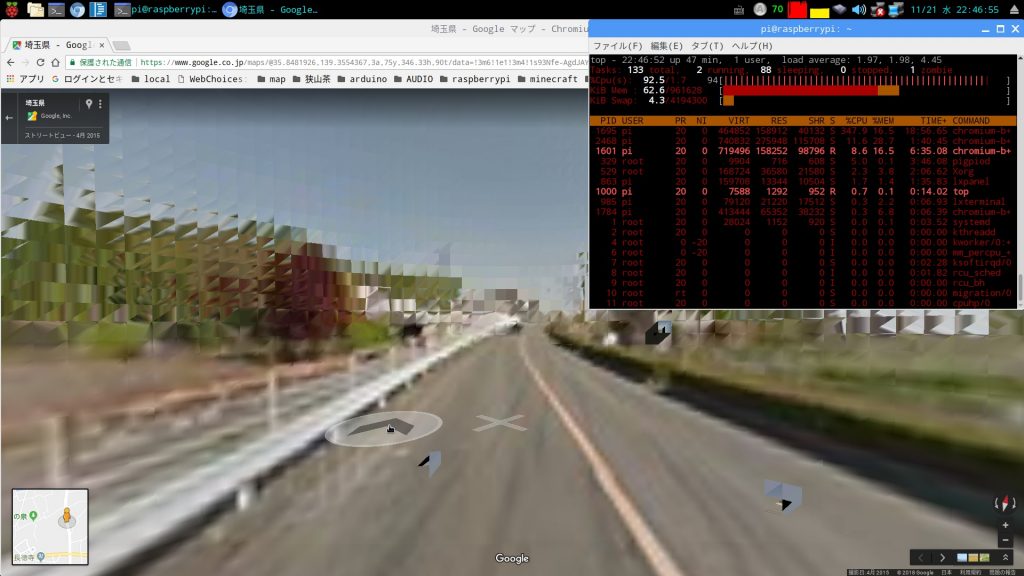The height and width of the screenshot is (576, 1024).
Task: Open the Street View three-dot options menu
Action: click(x=101, y=104)
